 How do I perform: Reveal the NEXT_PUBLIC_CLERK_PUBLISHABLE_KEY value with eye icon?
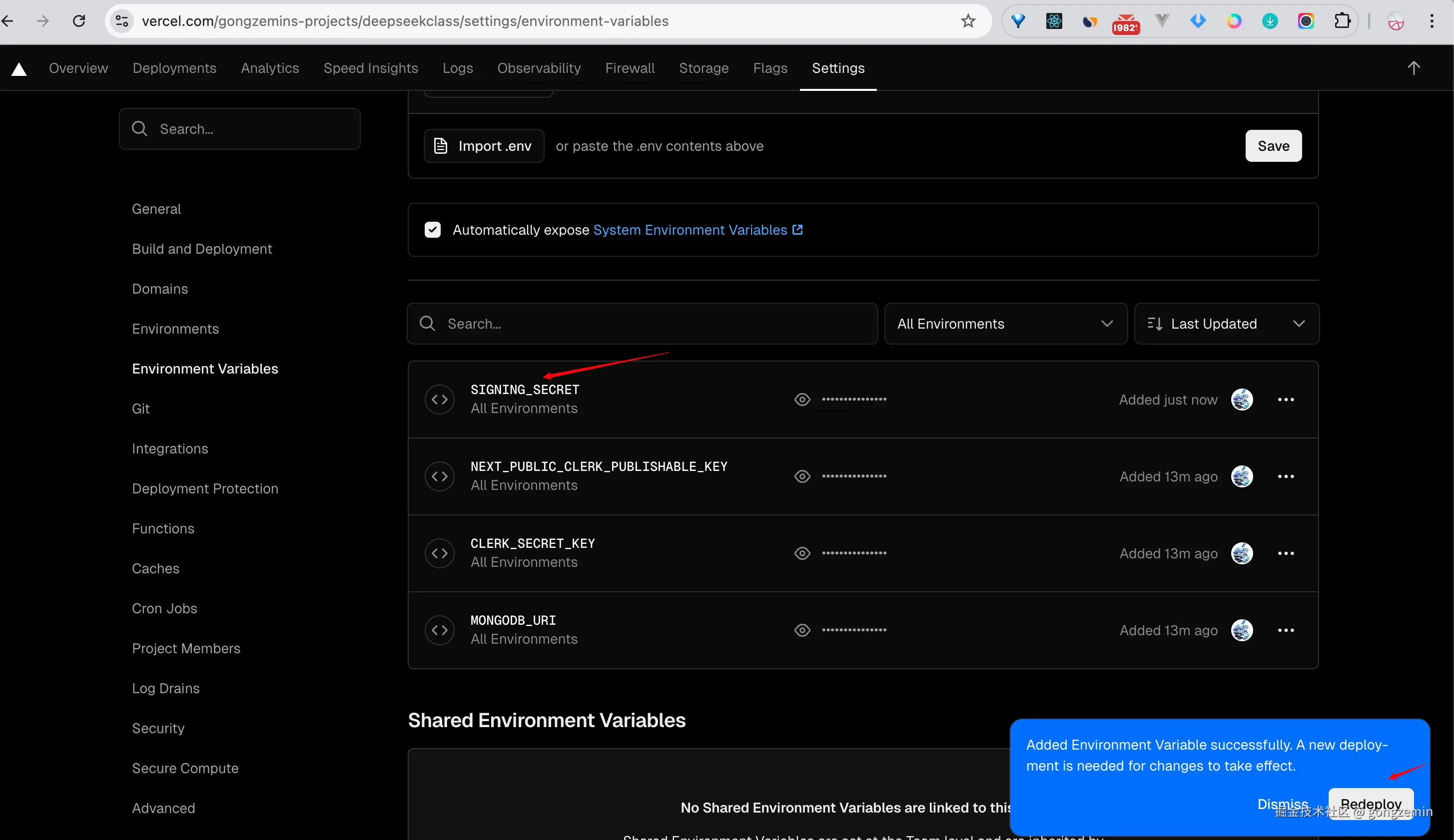click(x=802, y=476)
